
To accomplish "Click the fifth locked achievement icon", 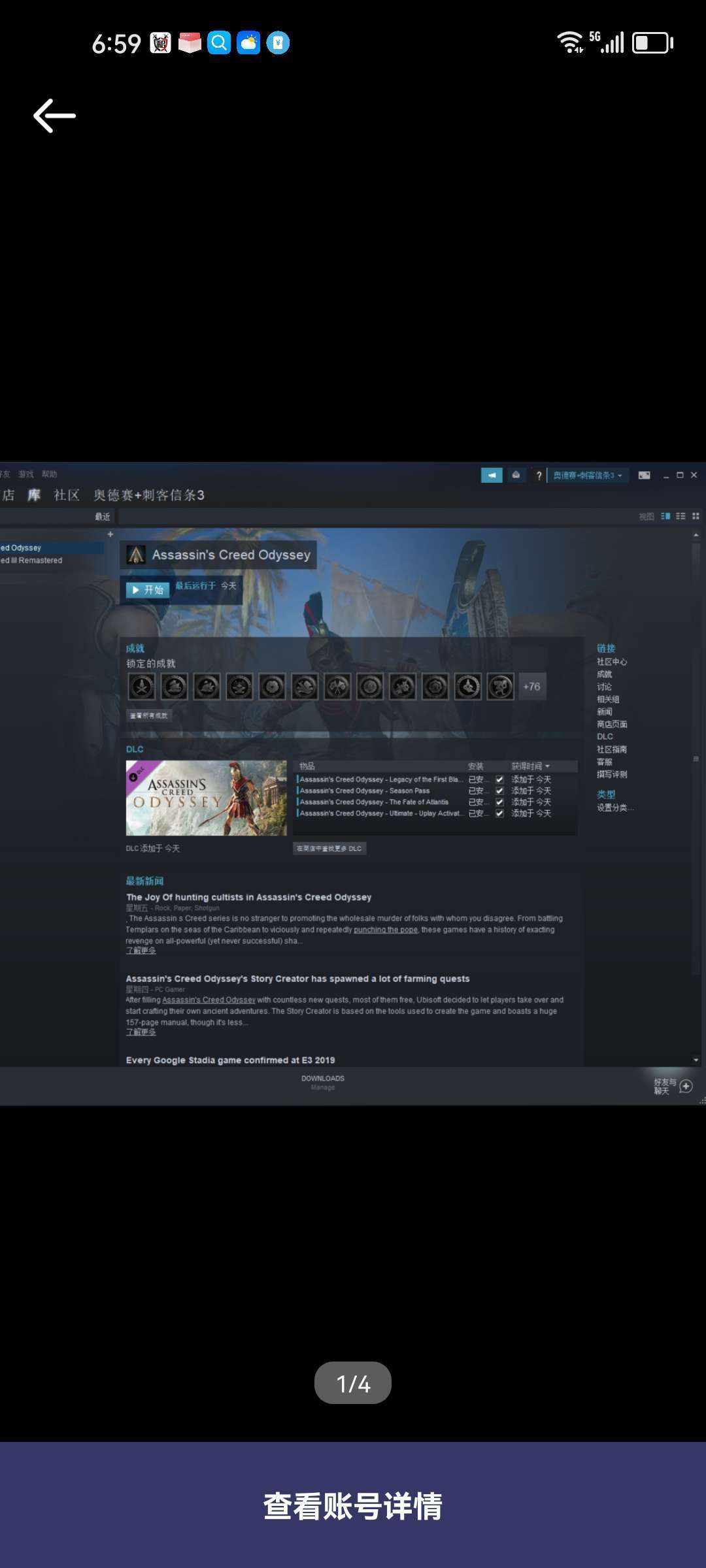I will [x=273, y=687].
